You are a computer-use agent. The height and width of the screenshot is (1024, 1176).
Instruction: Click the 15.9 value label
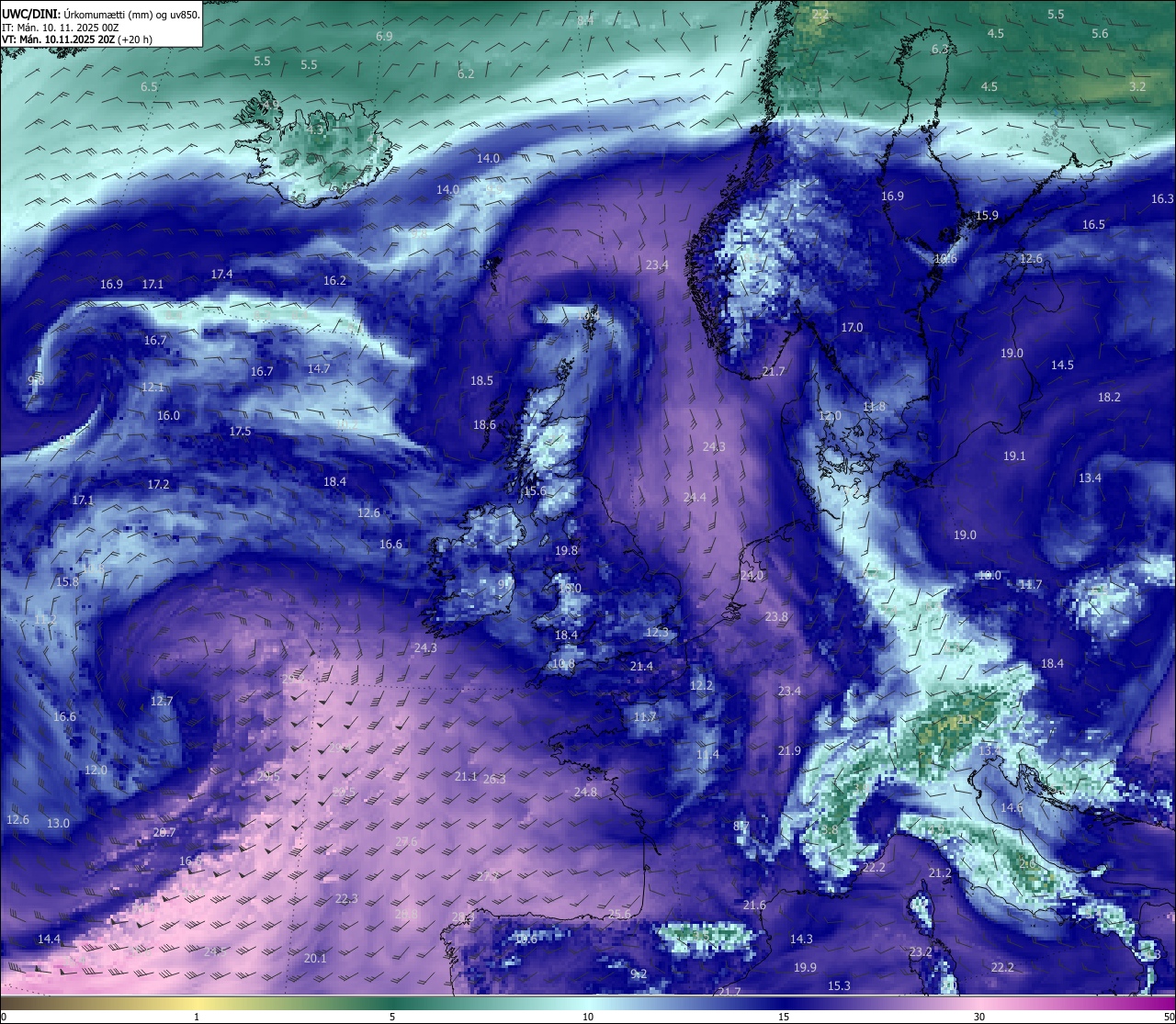[x=987, y=215]
